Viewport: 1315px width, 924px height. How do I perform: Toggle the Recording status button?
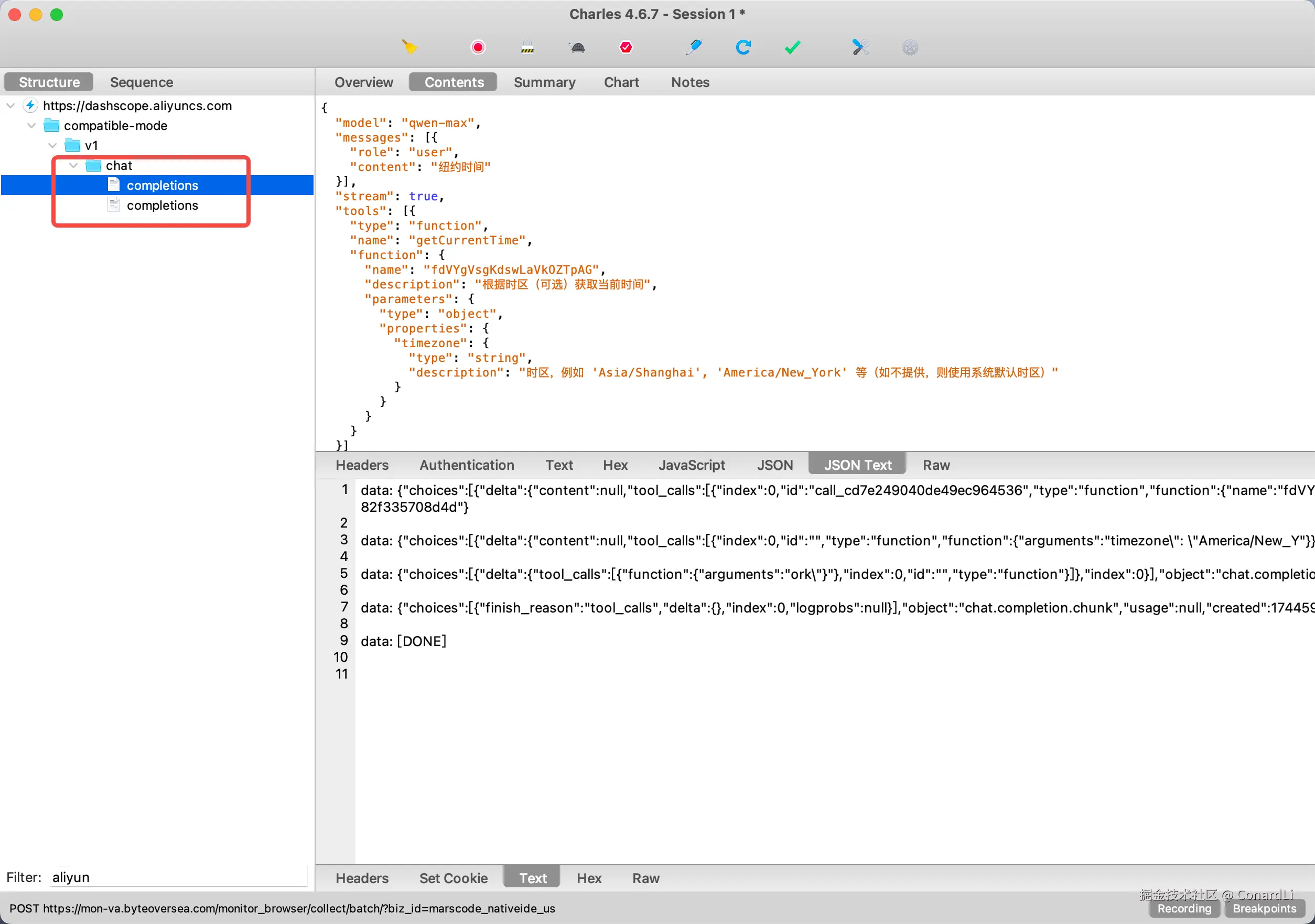[1184, 909]
